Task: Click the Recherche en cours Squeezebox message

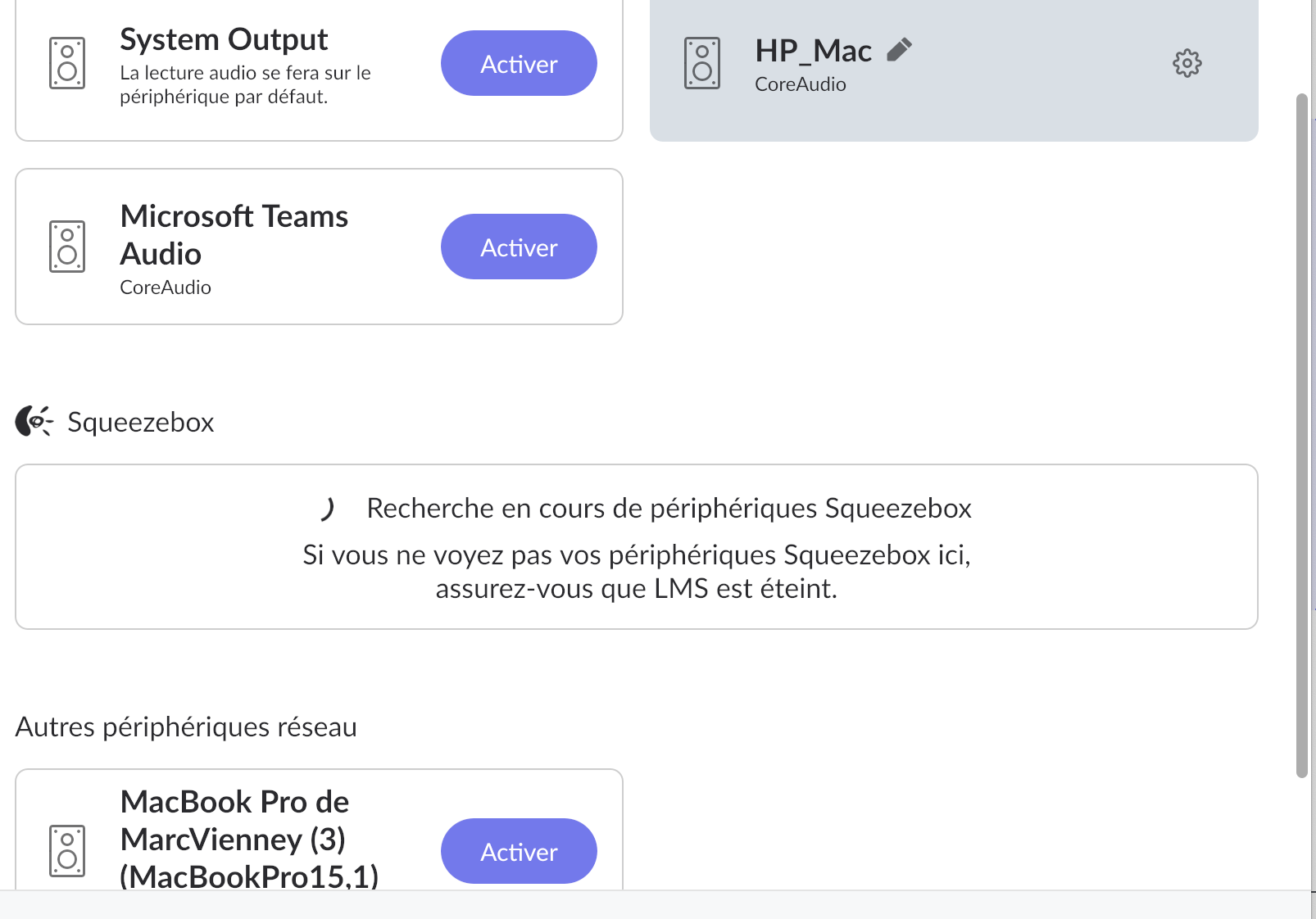Action: coord(669,508)
